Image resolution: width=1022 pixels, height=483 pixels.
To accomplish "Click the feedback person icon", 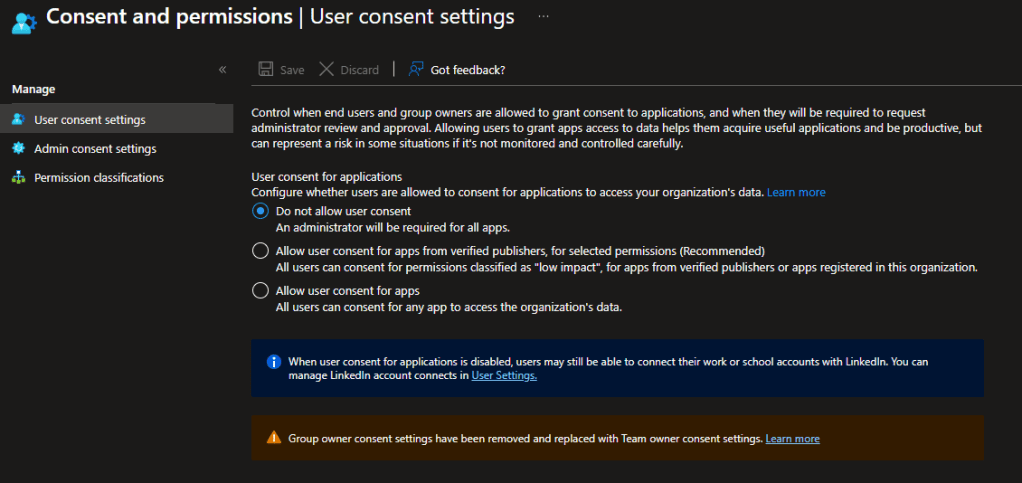I will point(416,70).
